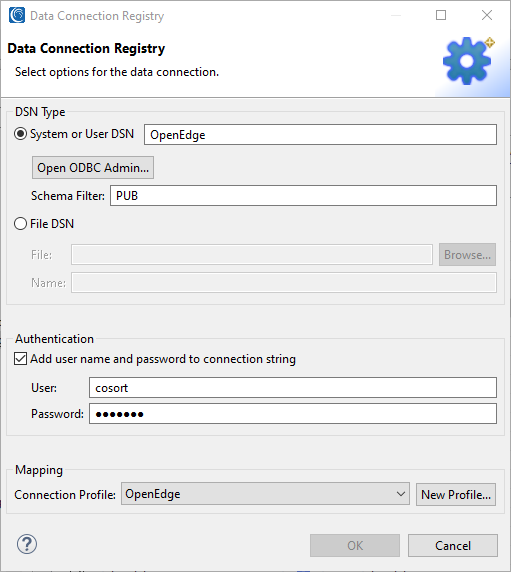Focus the System or User DSN text field

tap(320, 135)
